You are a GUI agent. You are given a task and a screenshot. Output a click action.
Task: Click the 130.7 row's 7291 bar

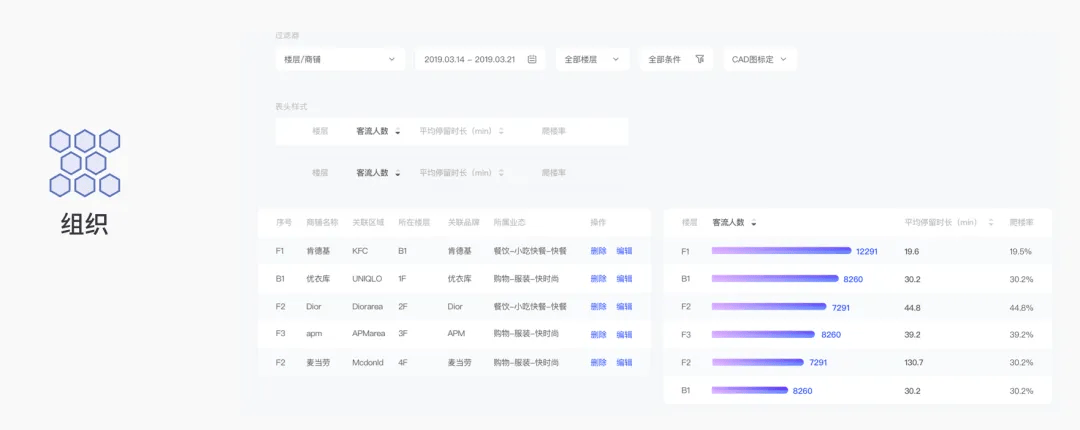pos(758,362)
